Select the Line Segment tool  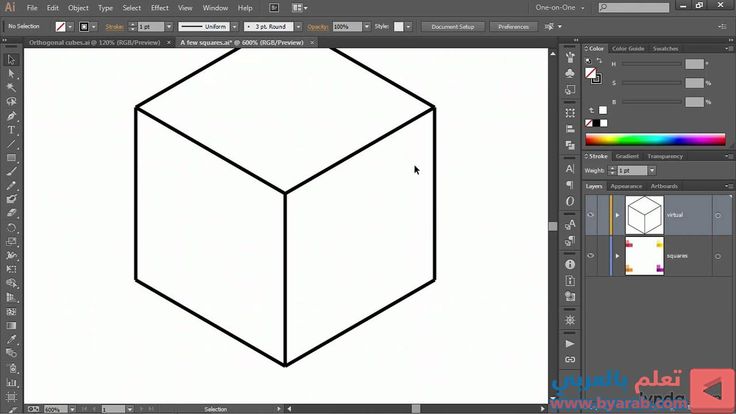[11, 144]
